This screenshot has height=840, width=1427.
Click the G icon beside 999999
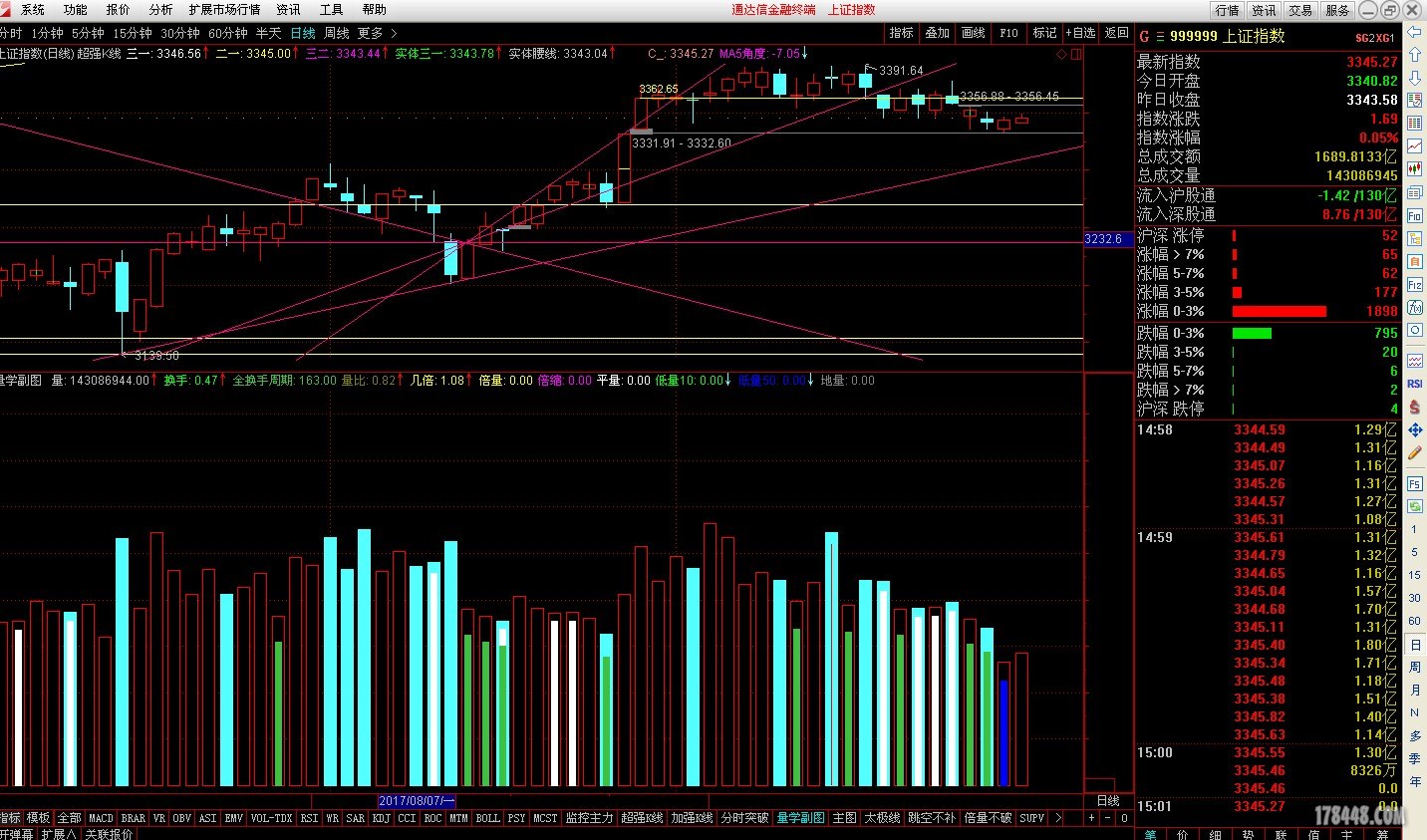1144,36
